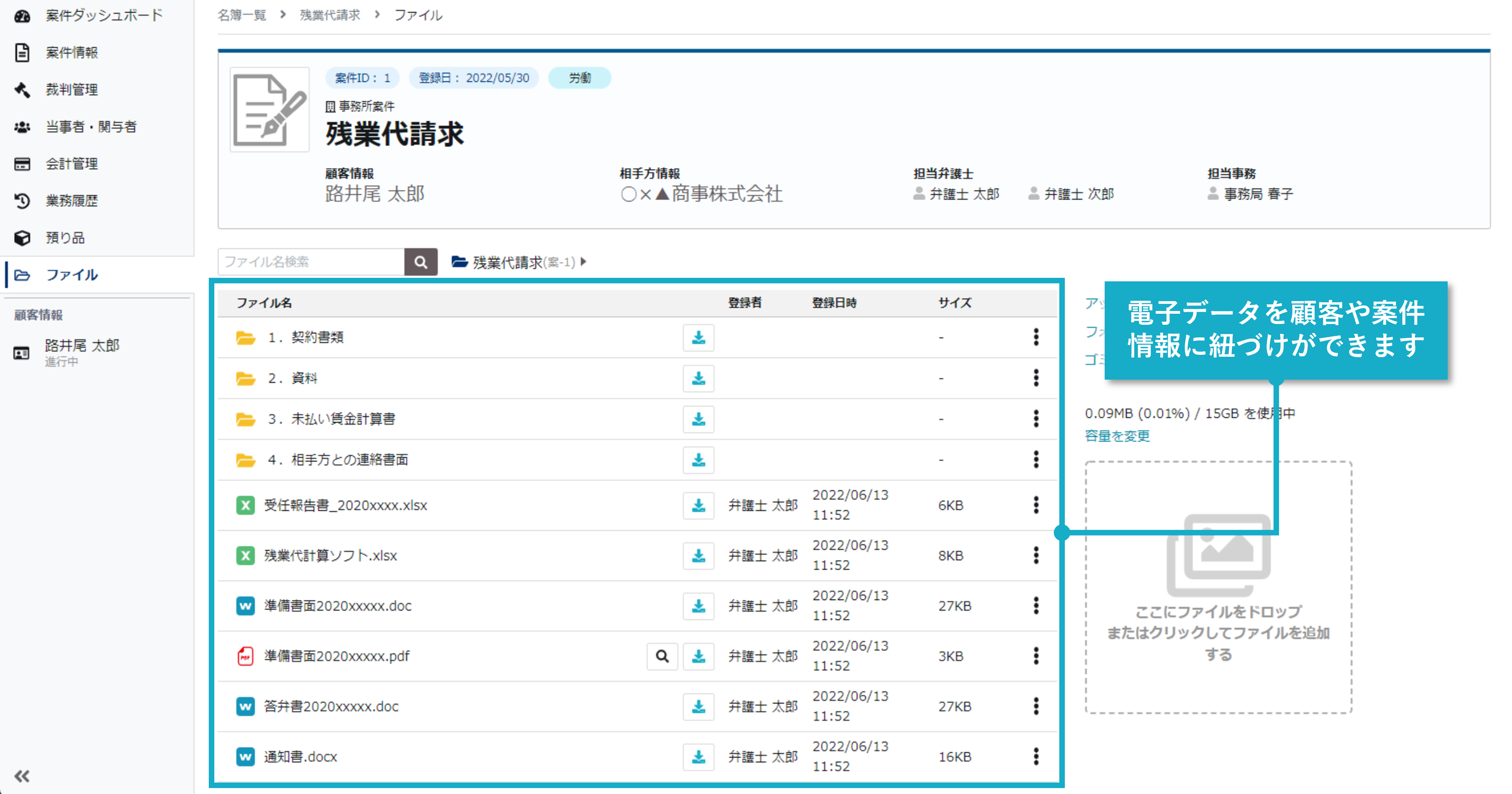Download 通知書.docx
Screen dimensions: 1512x794
699,757
